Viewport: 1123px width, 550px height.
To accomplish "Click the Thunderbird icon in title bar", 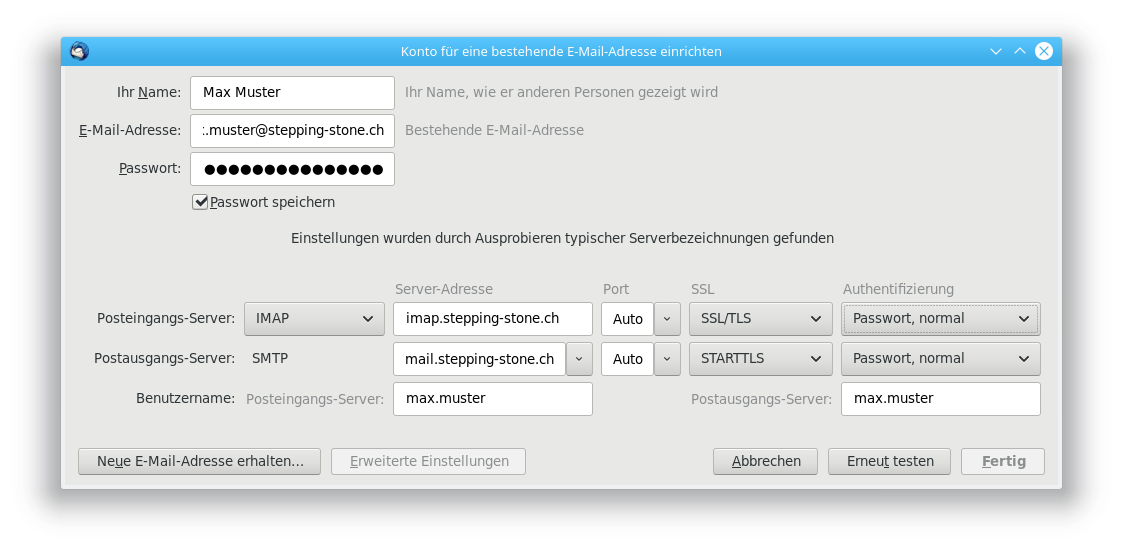I will (x=79, y=51).
